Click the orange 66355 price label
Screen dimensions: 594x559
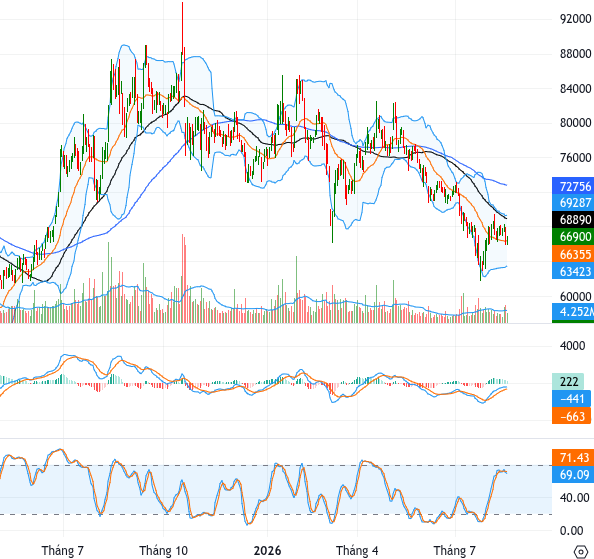tap(573, 254)
